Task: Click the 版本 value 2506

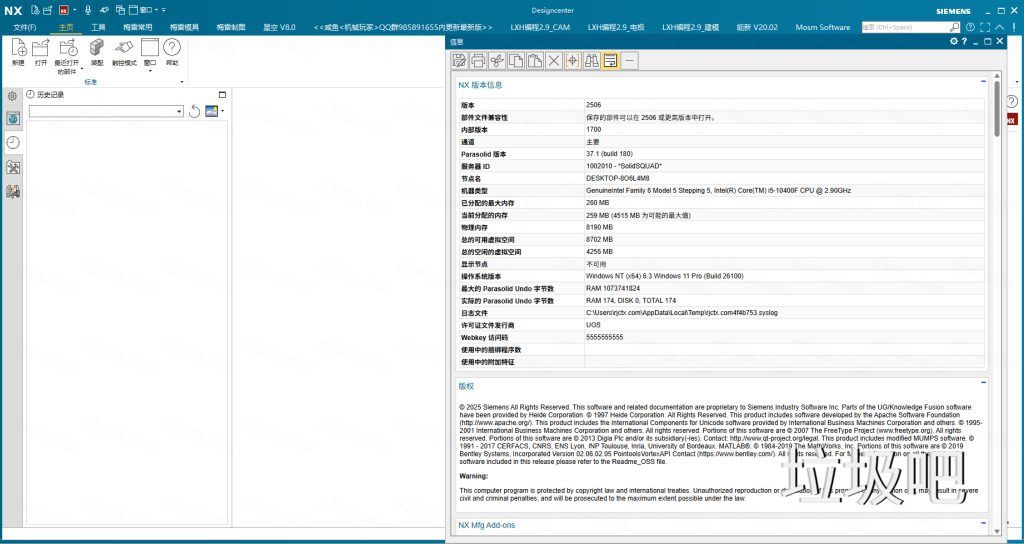Action: pyautogui.click(x=594, y=104)
